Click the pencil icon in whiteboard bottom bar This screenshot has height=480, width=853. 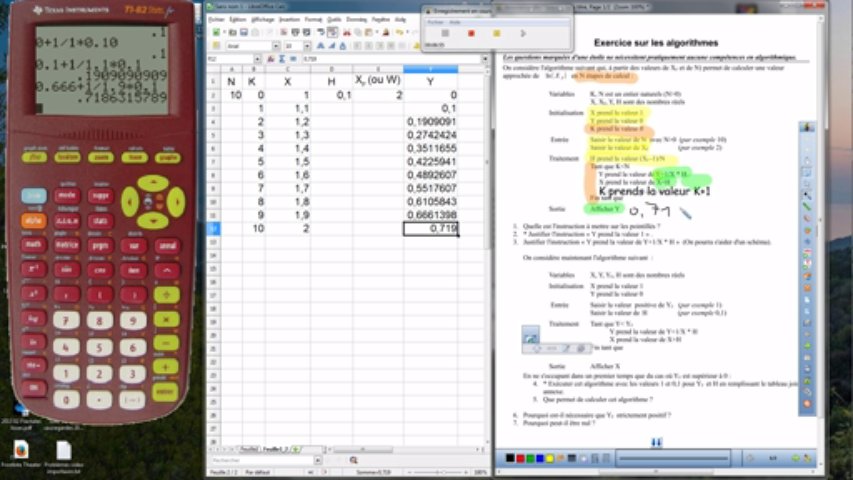pos(807,459)
